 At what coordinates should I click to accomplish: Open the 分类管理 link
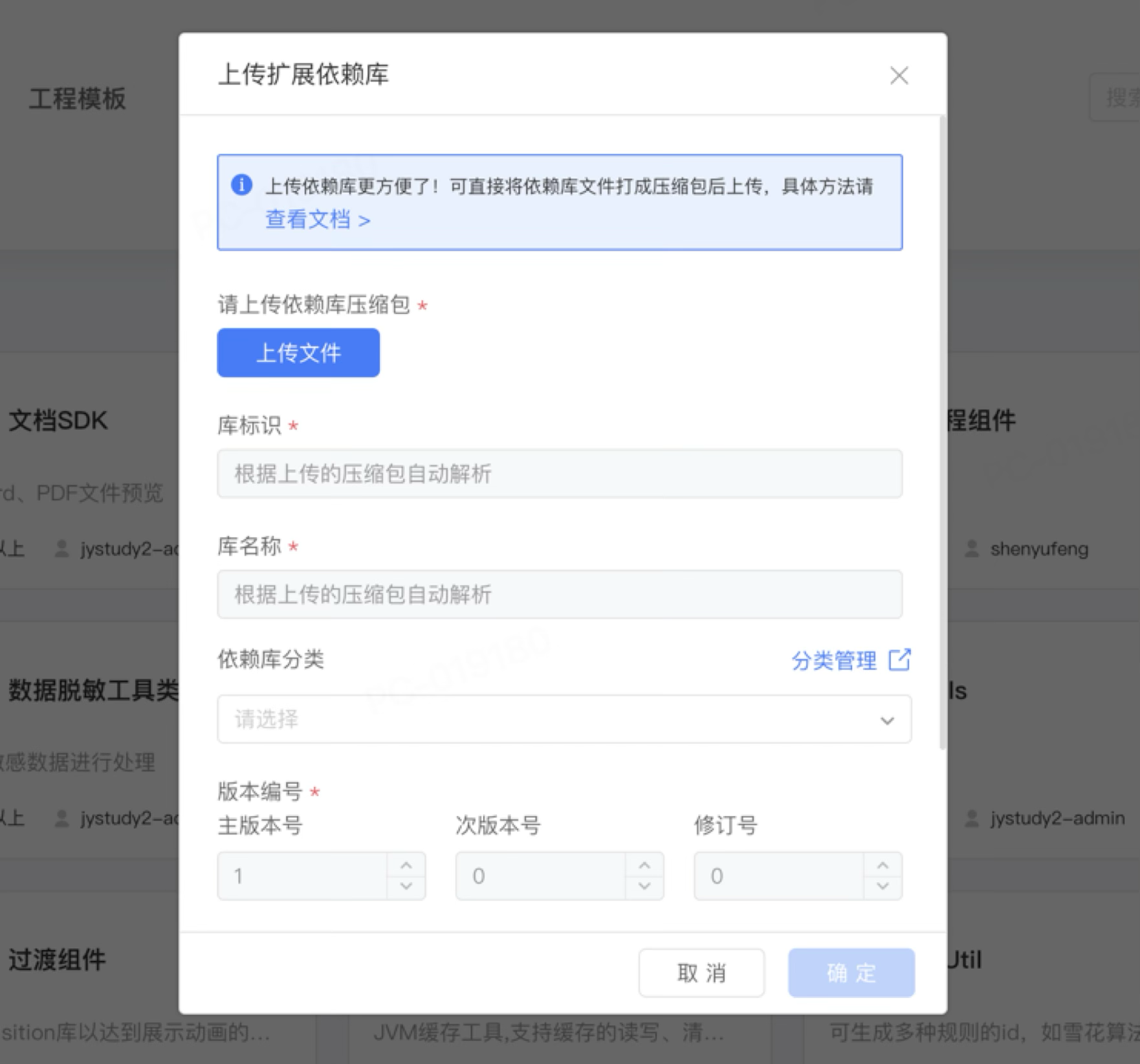coord(834,661)
